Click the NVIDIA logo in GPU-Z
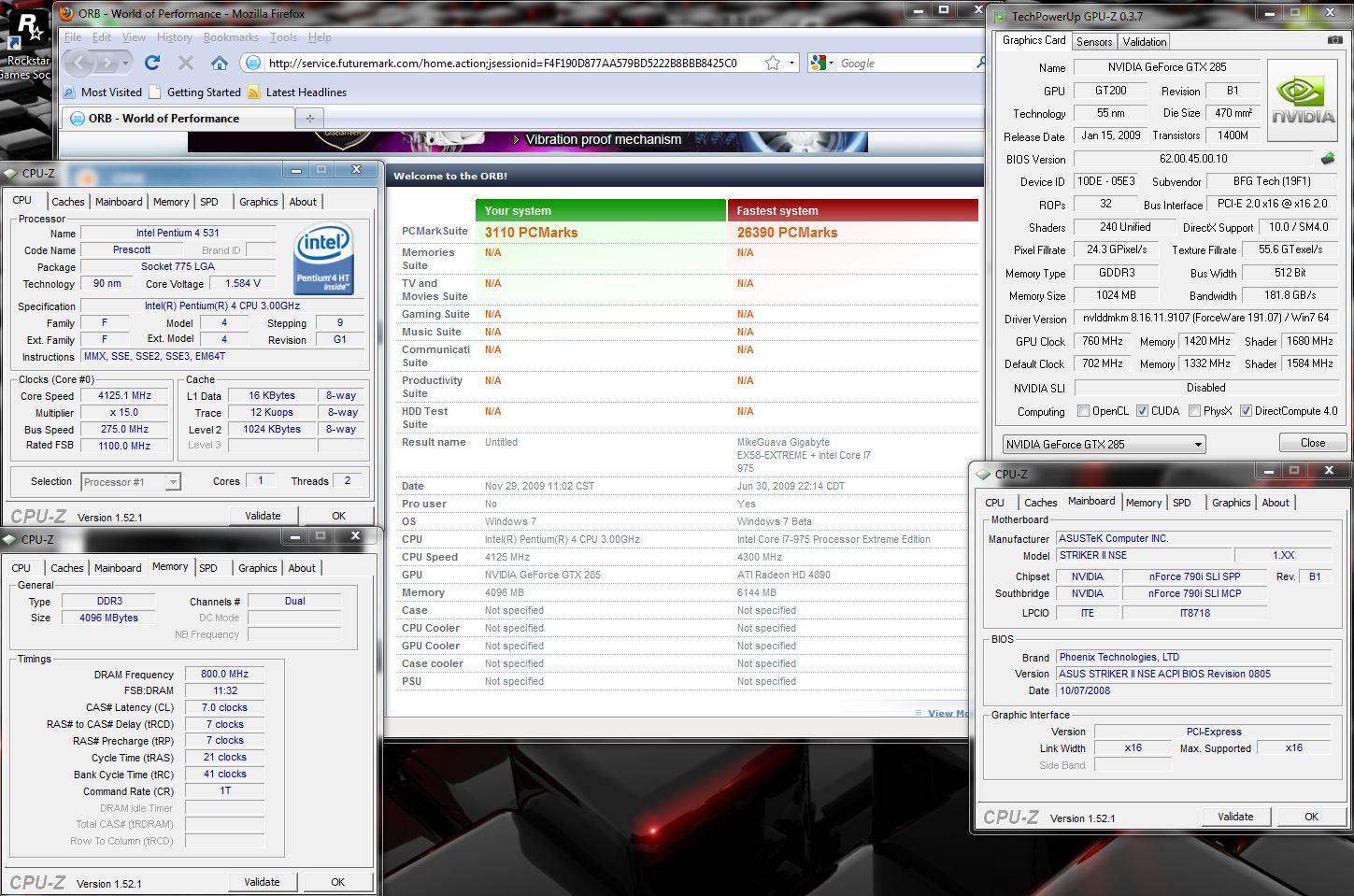The image size is (1354, 896). pyautogui.click(x=1303, y=99)
